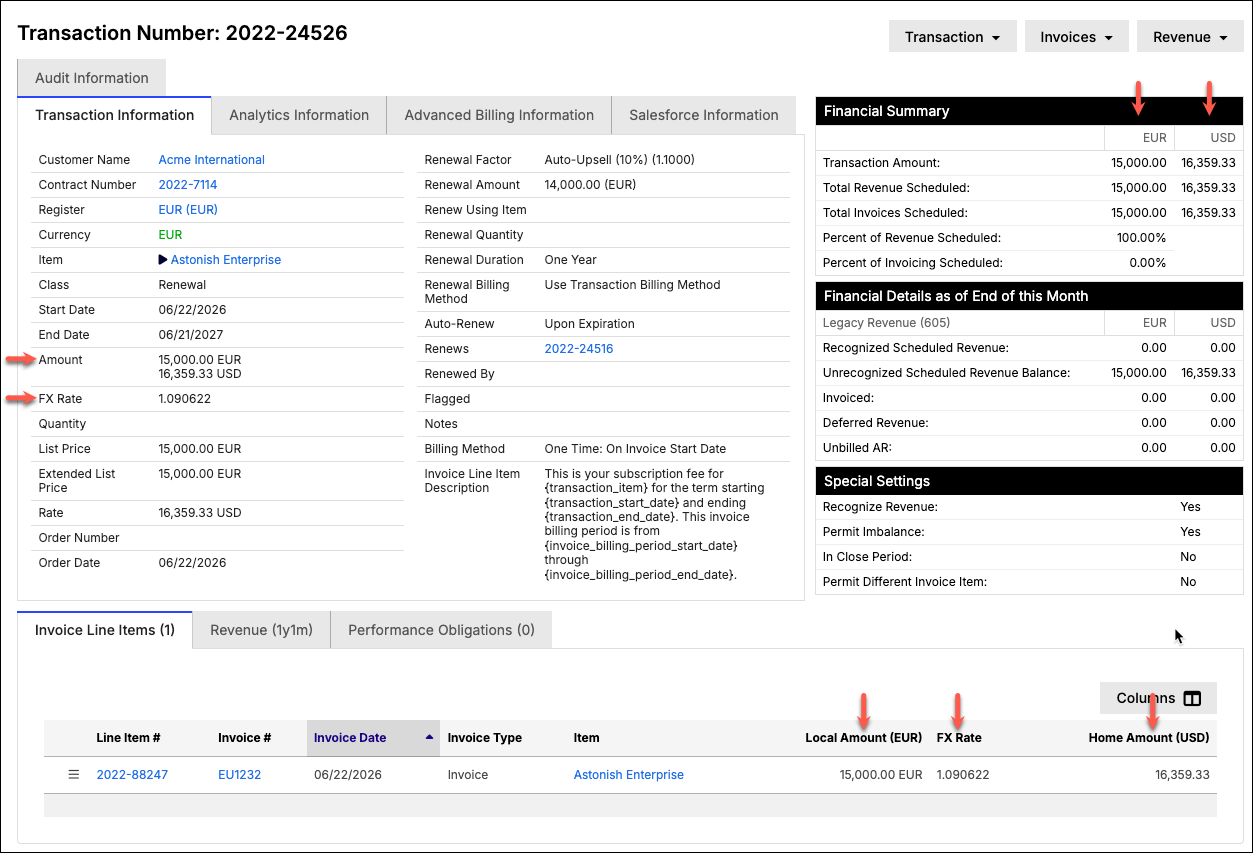This screenshot has height=853, width=1253.
Task: Click Recognize Revenue Yes value
Action: pos(1190,507)
